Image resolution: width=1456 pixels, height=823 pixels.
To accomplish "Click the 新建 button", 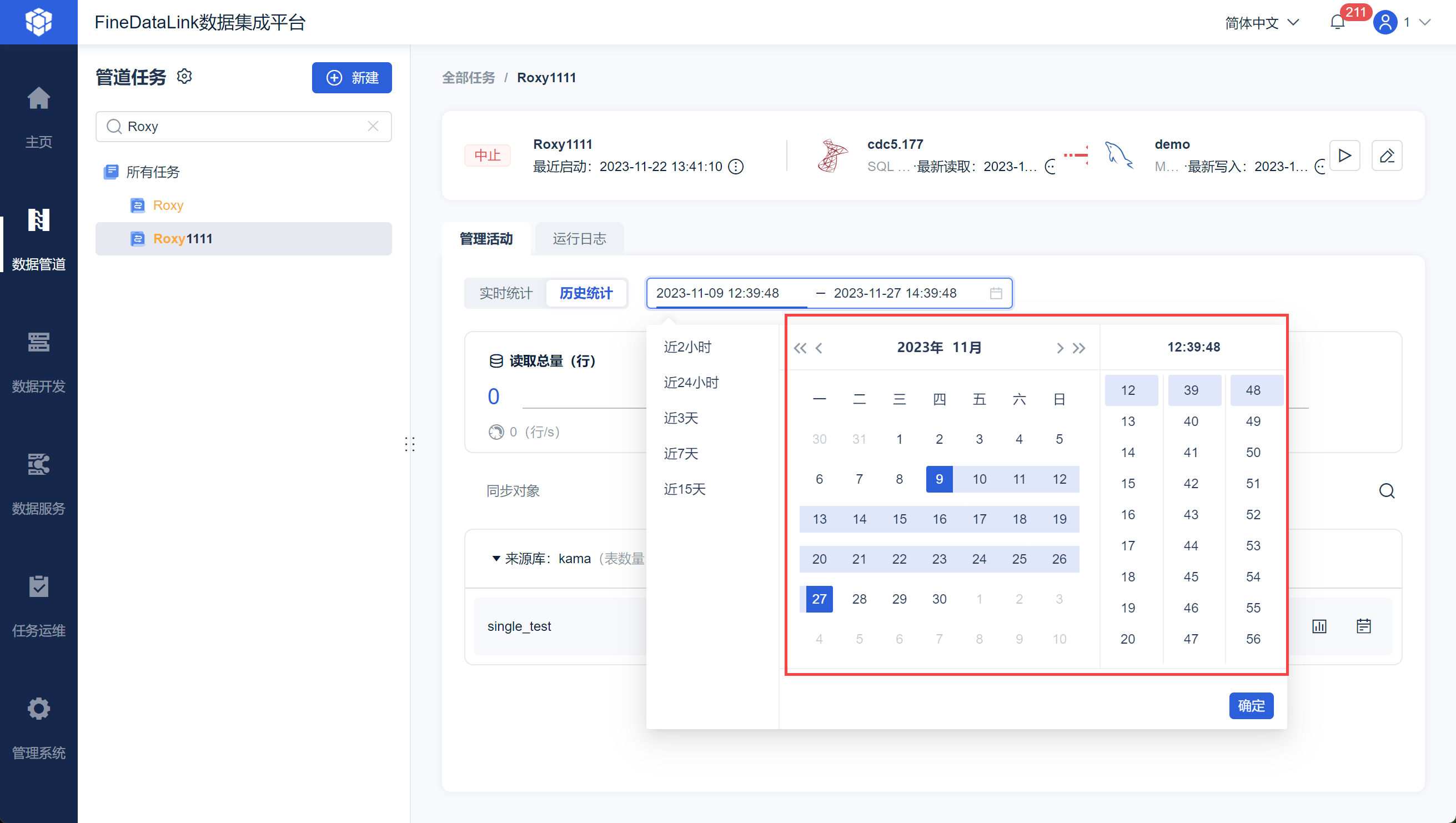I will [x=352, y=77].
